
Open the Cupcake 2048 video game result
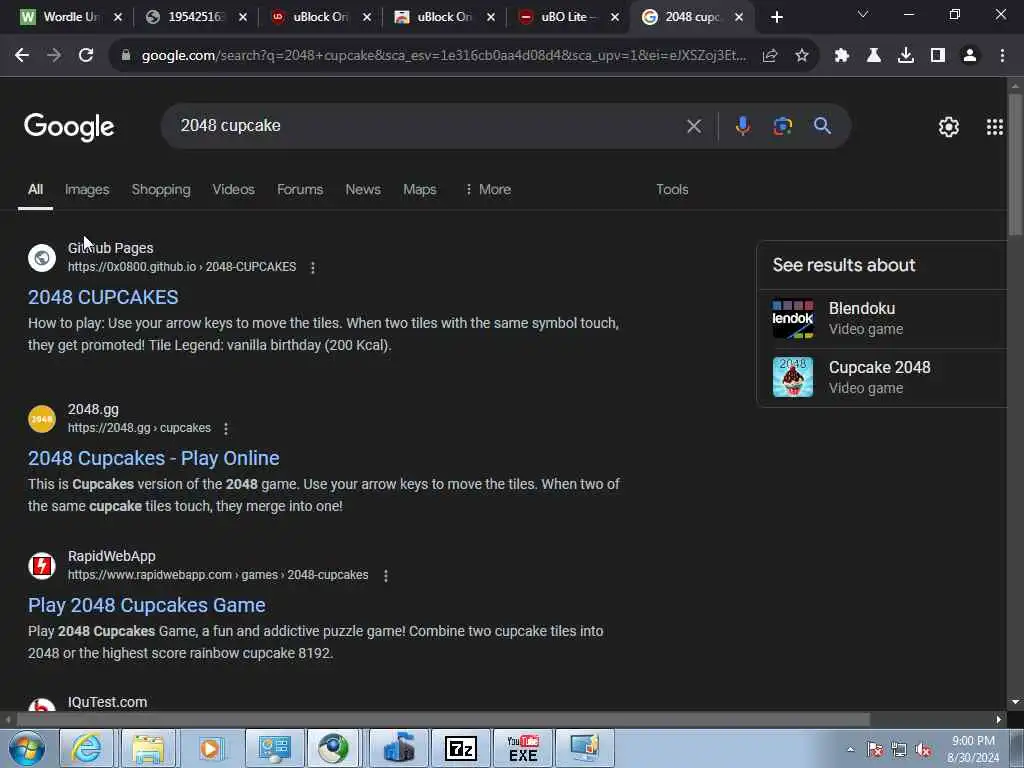[883, 377]
